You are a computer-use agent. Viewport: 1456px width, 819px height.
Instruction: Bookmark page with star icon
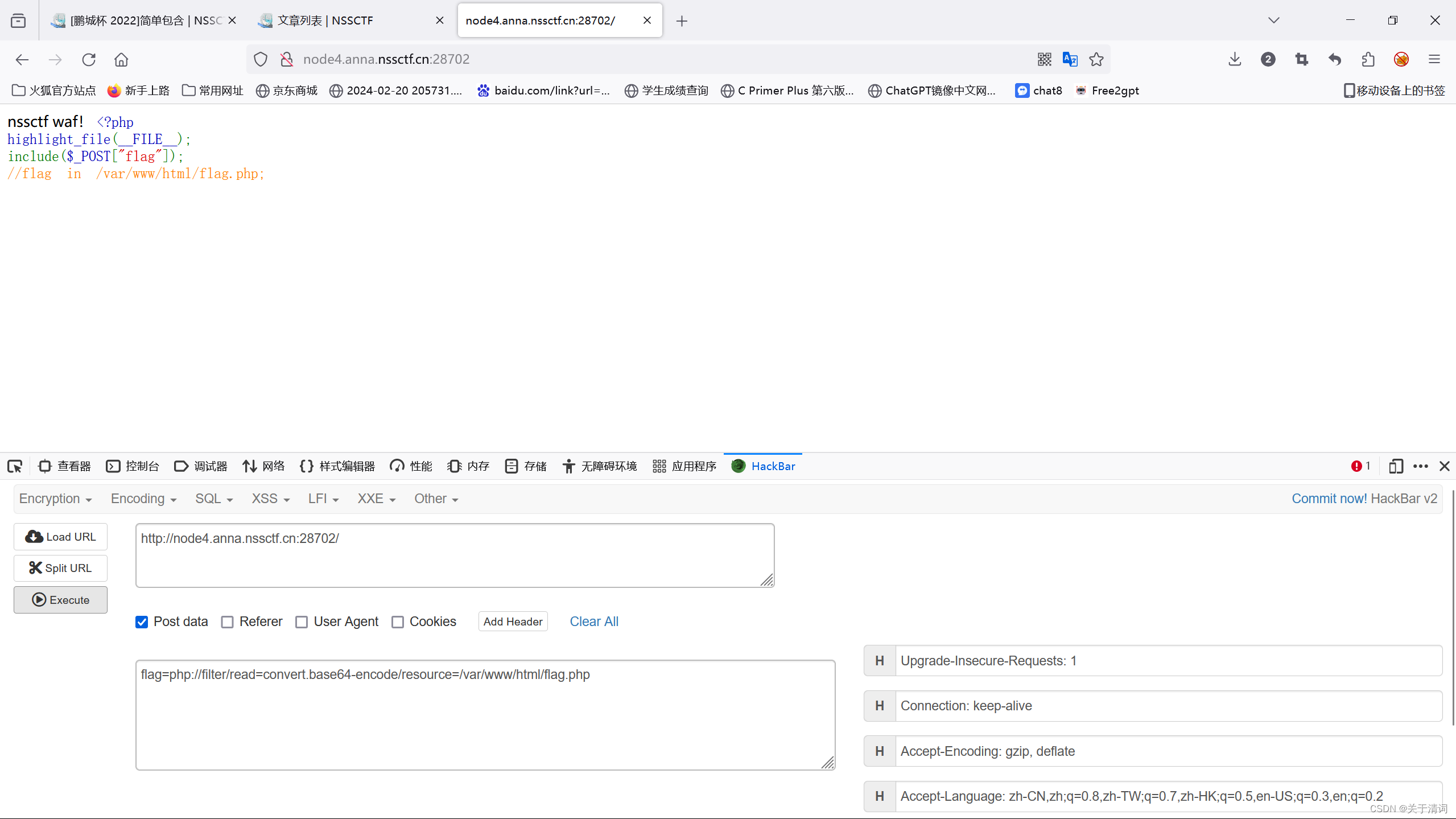click(x=1096, y=59)
